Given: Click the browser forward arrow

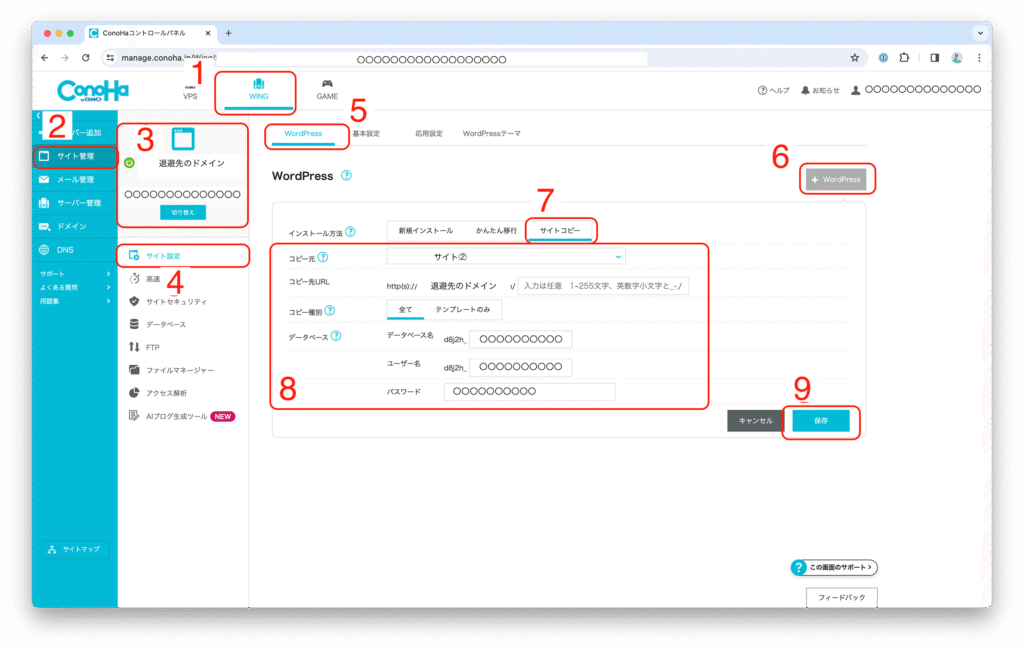Looking at the screenshot, I should 65,57.
